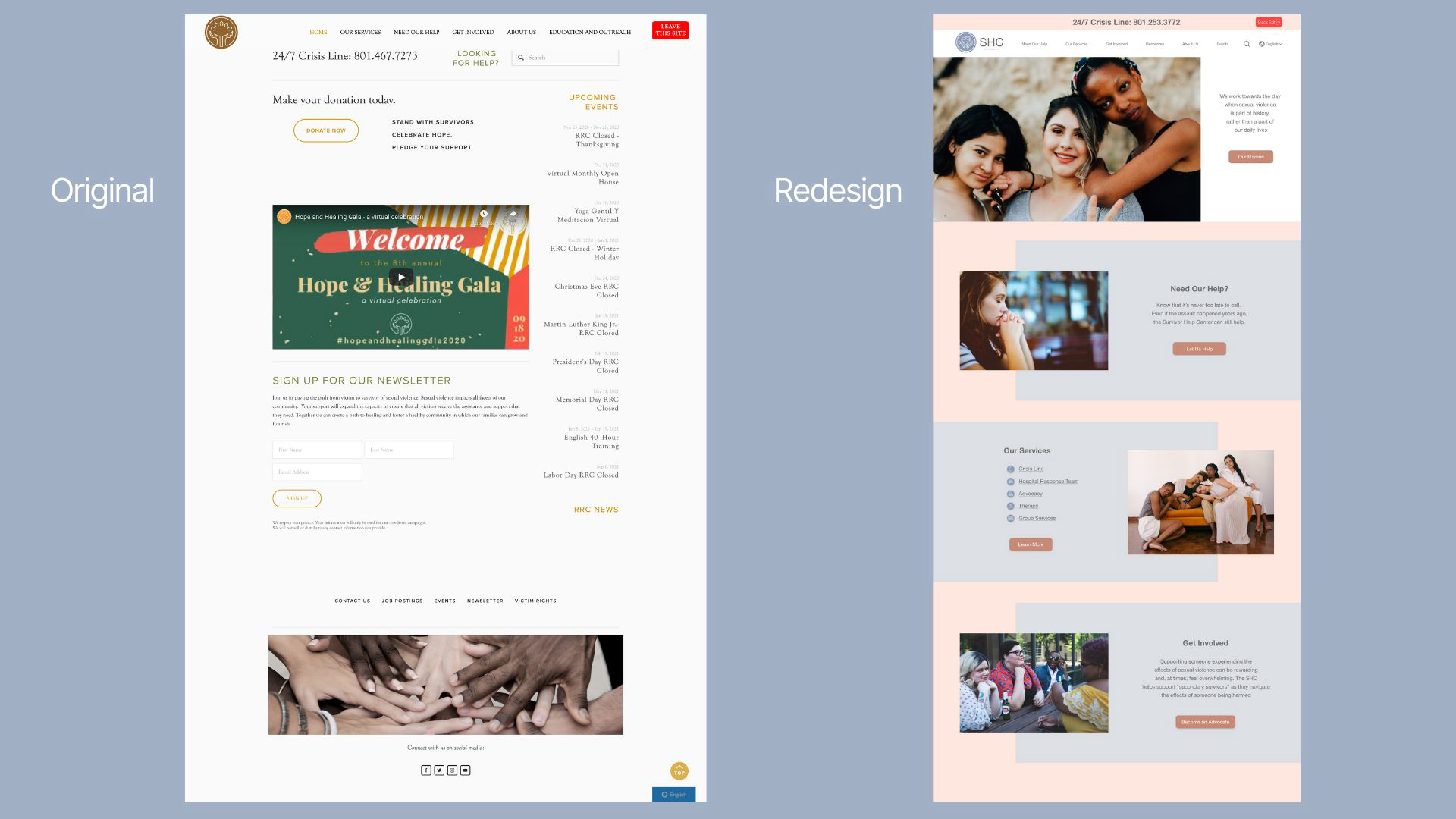Click the Twitter social media icon
Screen dimensions: 1456x819
click(x=439, y=770)
